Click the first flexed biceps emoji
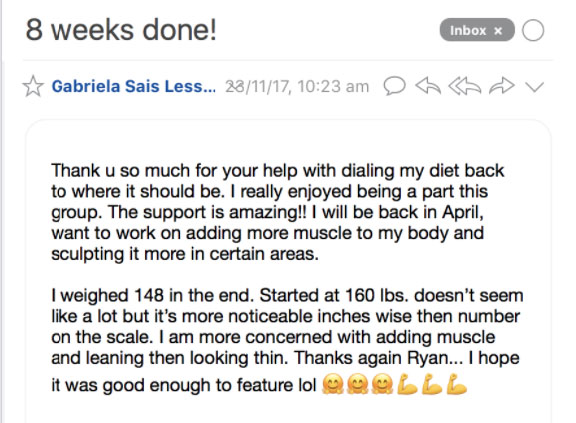The image size is (576, 423). (407, 384)
